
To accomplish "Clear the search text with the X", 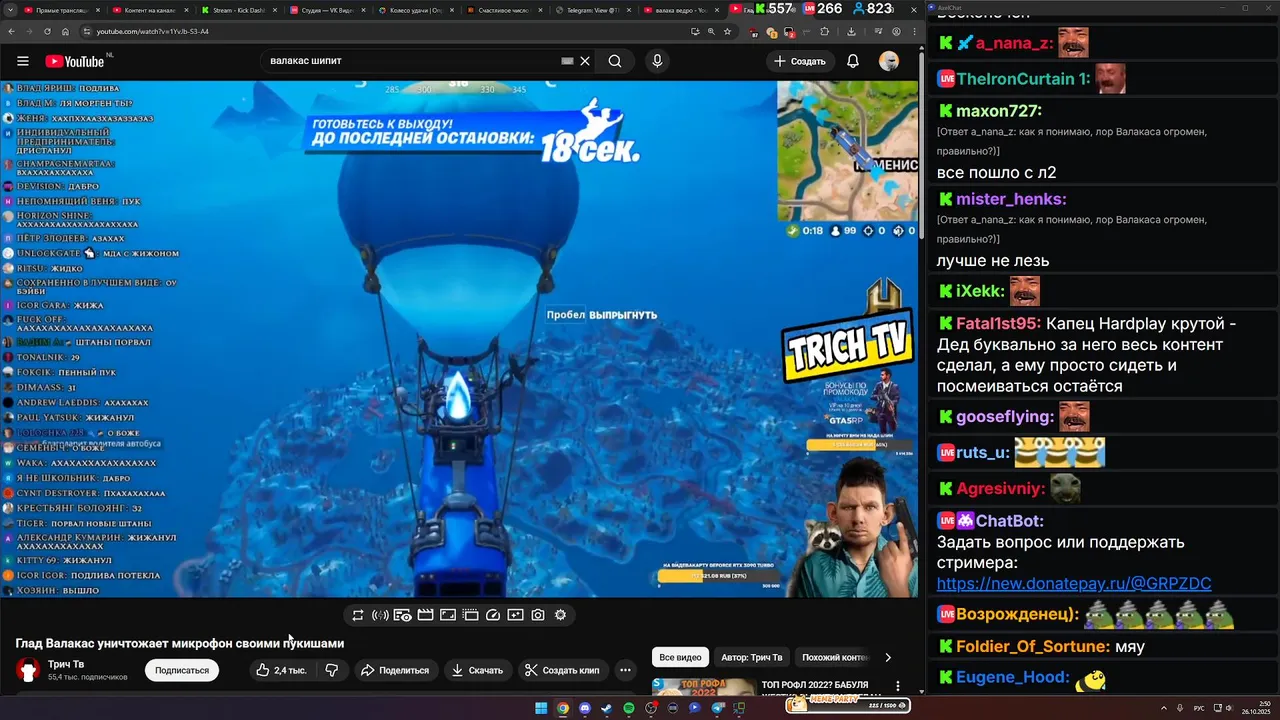I will click(x=585, y=61).
